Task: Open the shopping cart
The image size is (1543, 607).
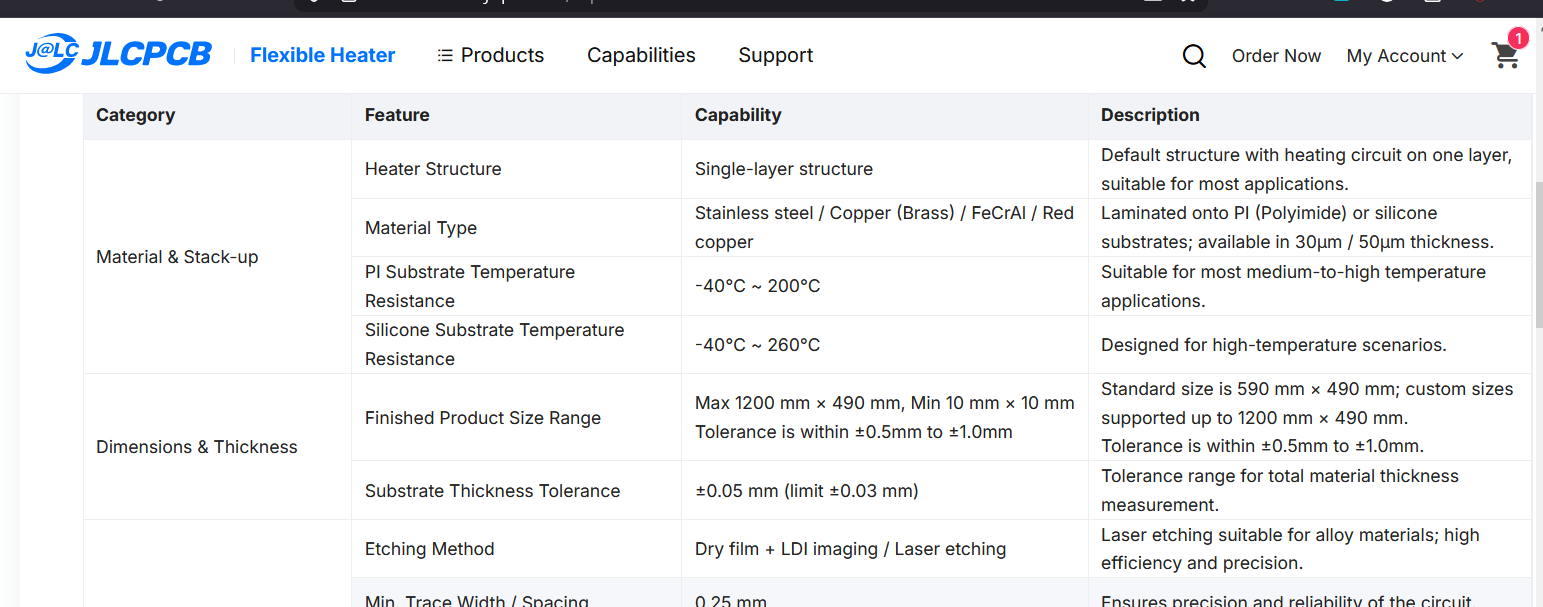Action: click(x=1505, y=55)
